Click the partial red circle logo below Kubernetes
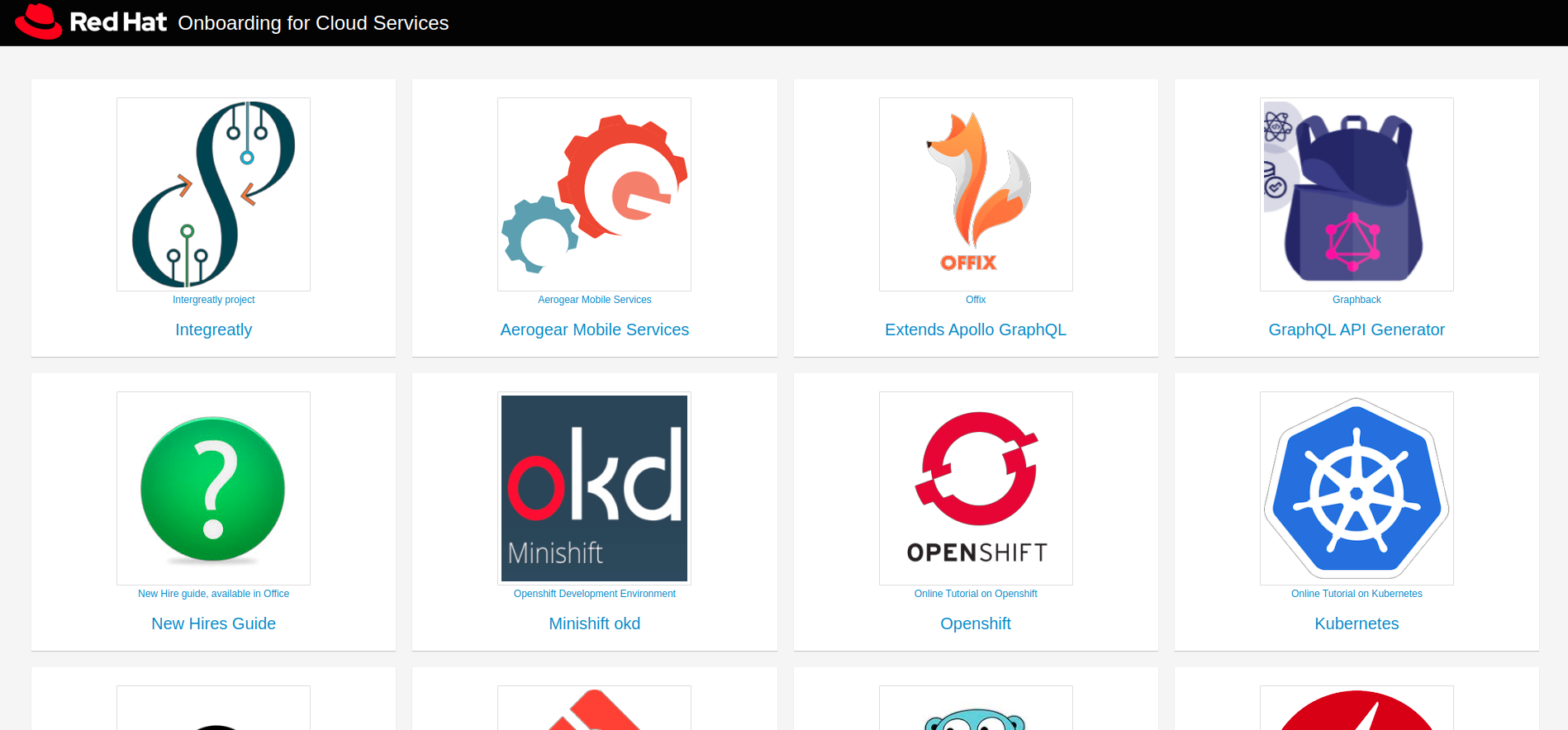This screenshot has height=730, width=1568. (1357, 709)
